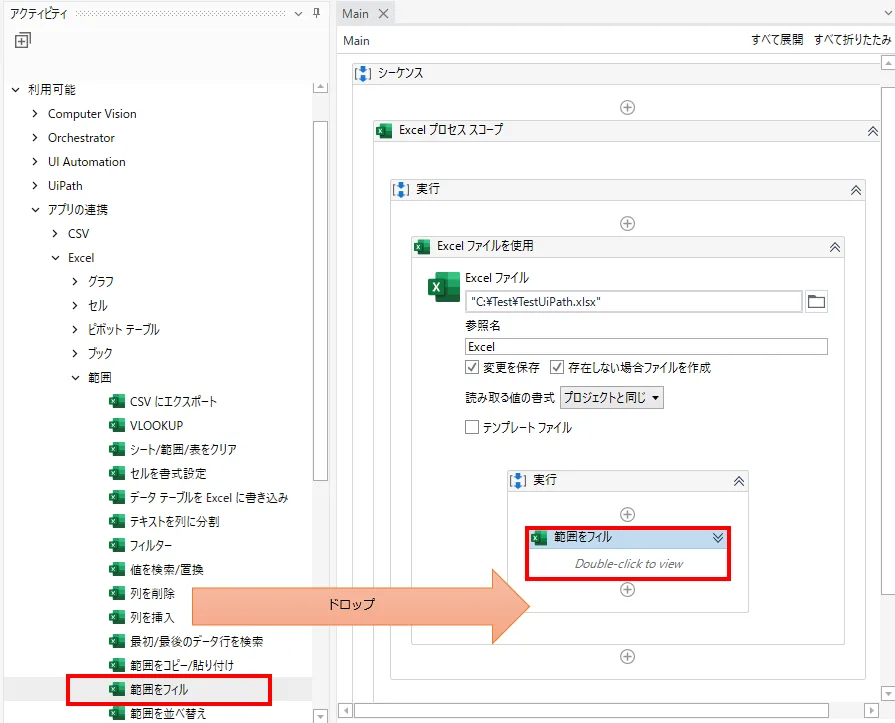Viewport: 895px width, 723px height.
Task: Click the 参照名 input field containing Excel
Action: 646,346
